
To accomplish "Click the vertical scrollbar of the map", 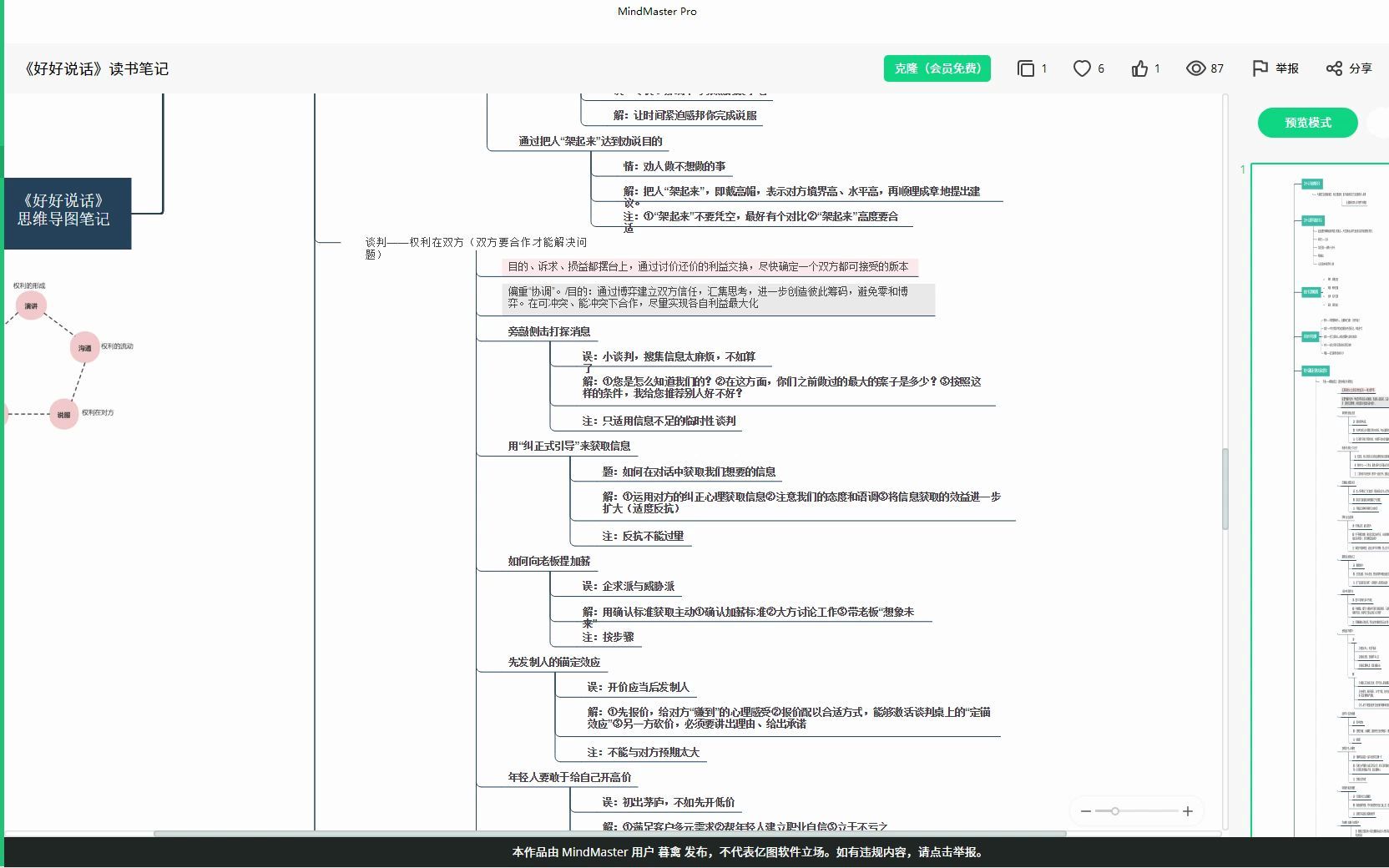I will [1225, 489].
